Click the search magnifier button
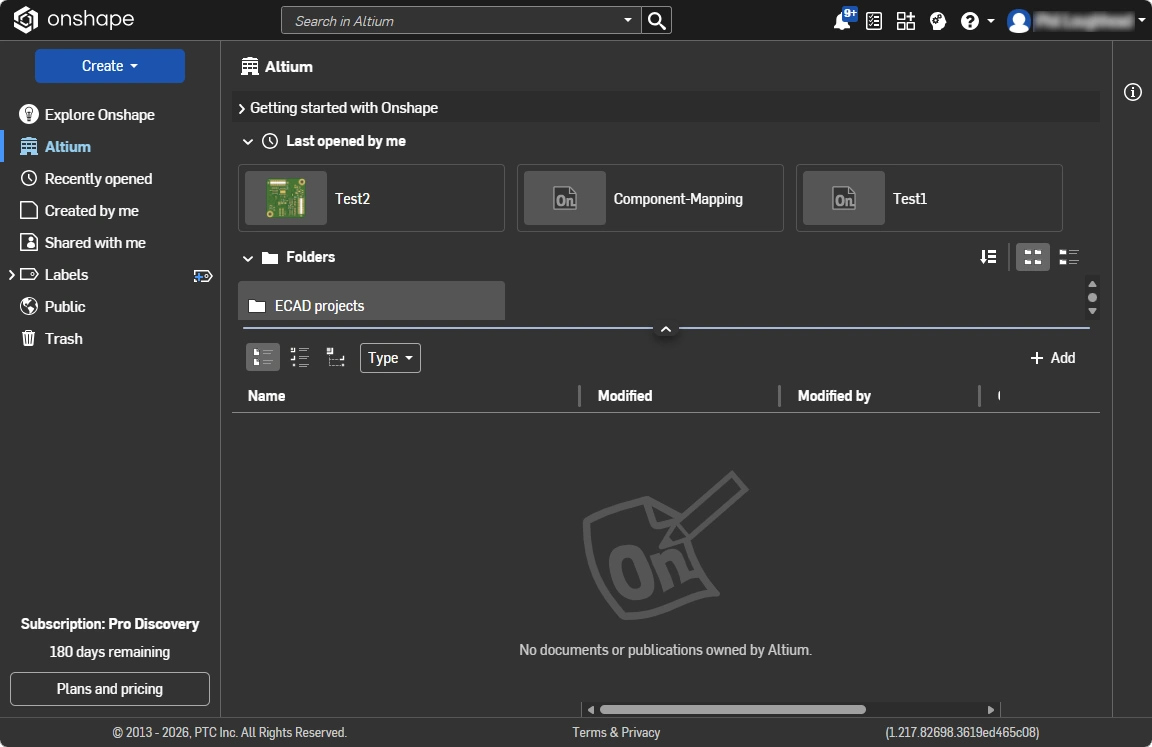The width and height of the screenshot is (1152, 747). tap(657, 21)
